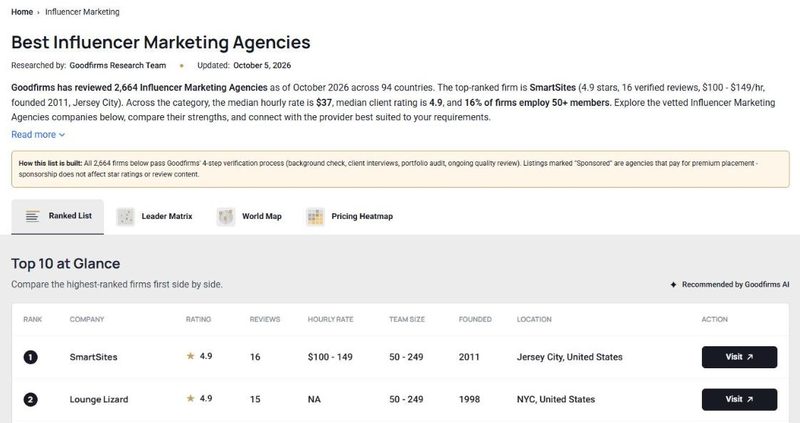
Task: Click the SmartSites company name
Action: [93, 357]
